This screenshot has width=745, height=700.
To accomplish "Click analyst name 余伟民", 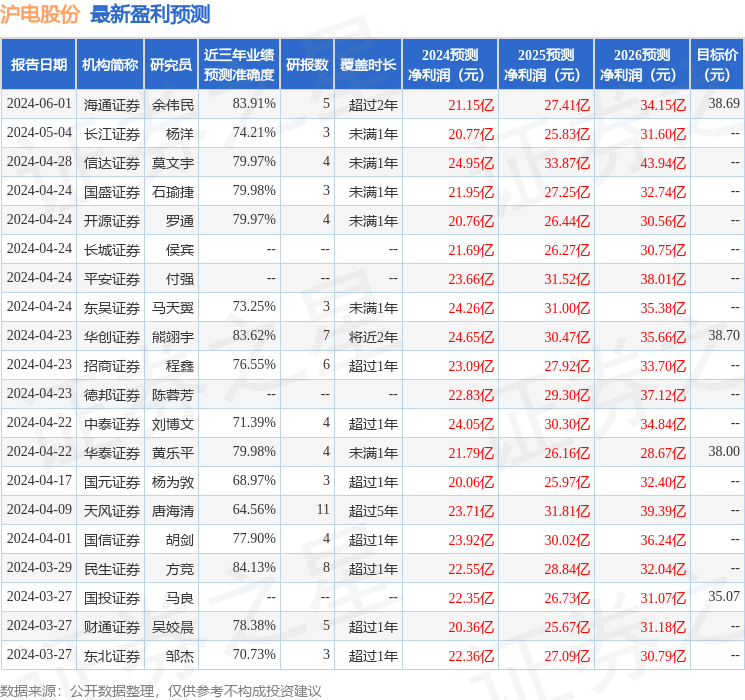I will click(173, 105).
